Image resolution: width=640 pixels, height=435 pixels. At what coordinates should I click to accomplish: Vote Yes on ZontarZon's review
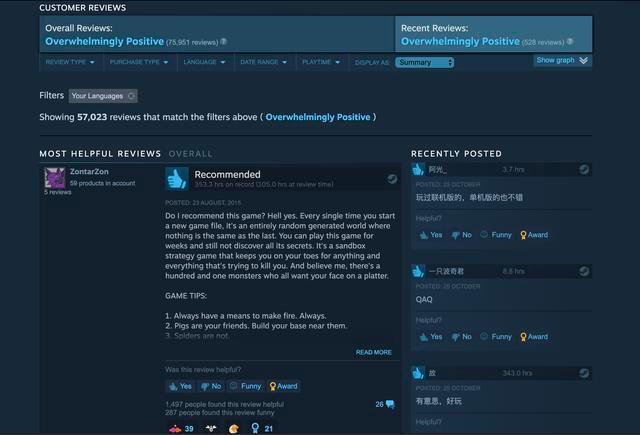(x=180, y=385)
